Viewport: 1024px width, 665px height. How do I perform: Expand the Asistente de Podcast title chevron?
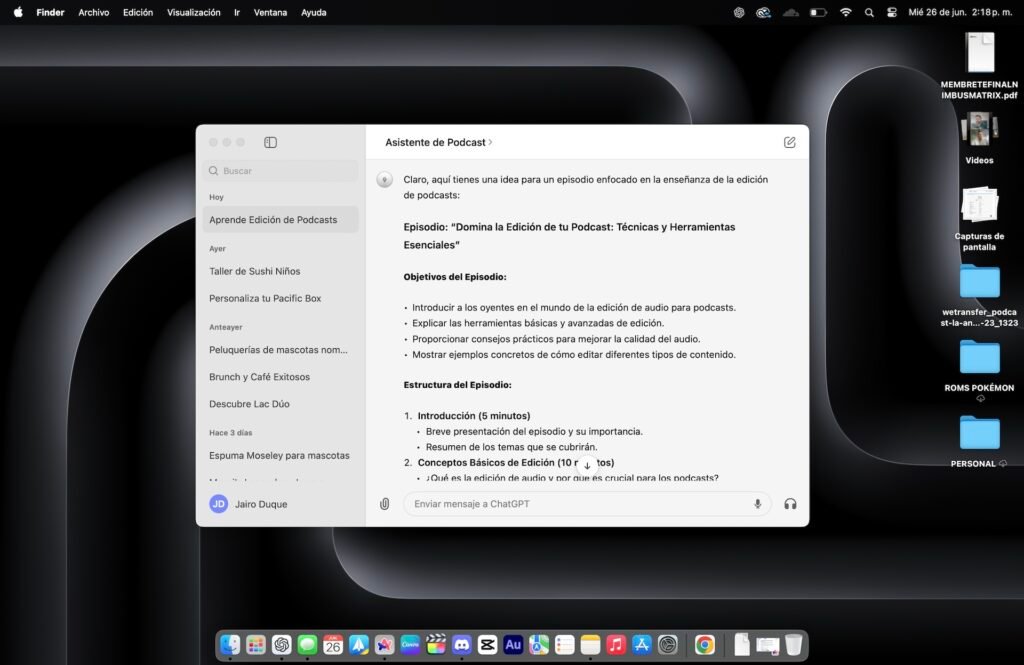[490, 142]
